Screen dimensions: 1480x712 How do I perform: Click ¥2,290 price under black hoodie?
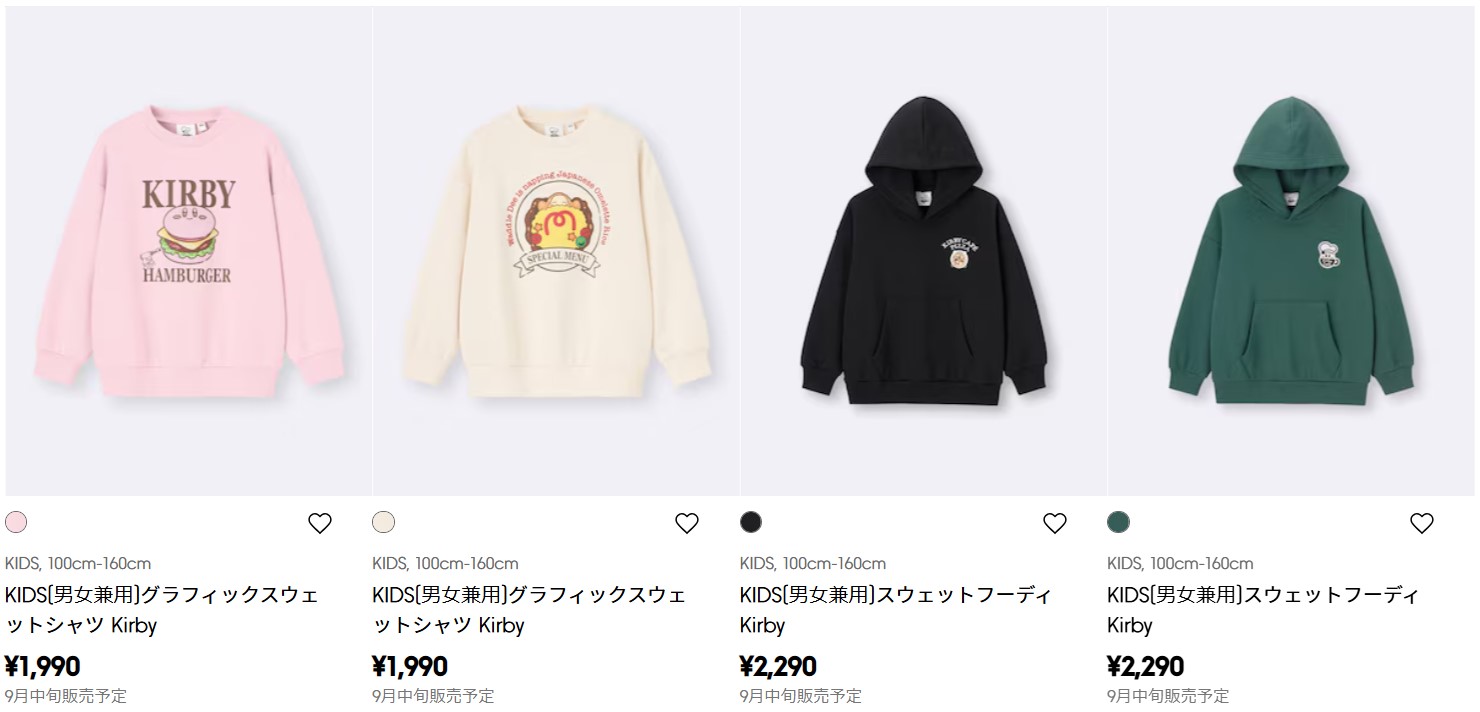[779, 666]
